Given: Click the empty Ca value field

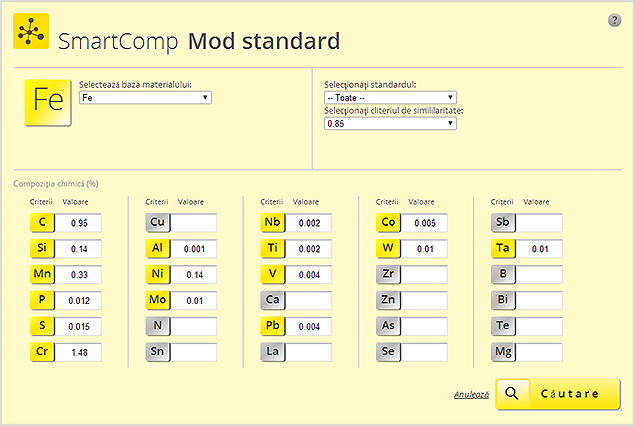Looking at the screenshot, I should click(309, 300).
